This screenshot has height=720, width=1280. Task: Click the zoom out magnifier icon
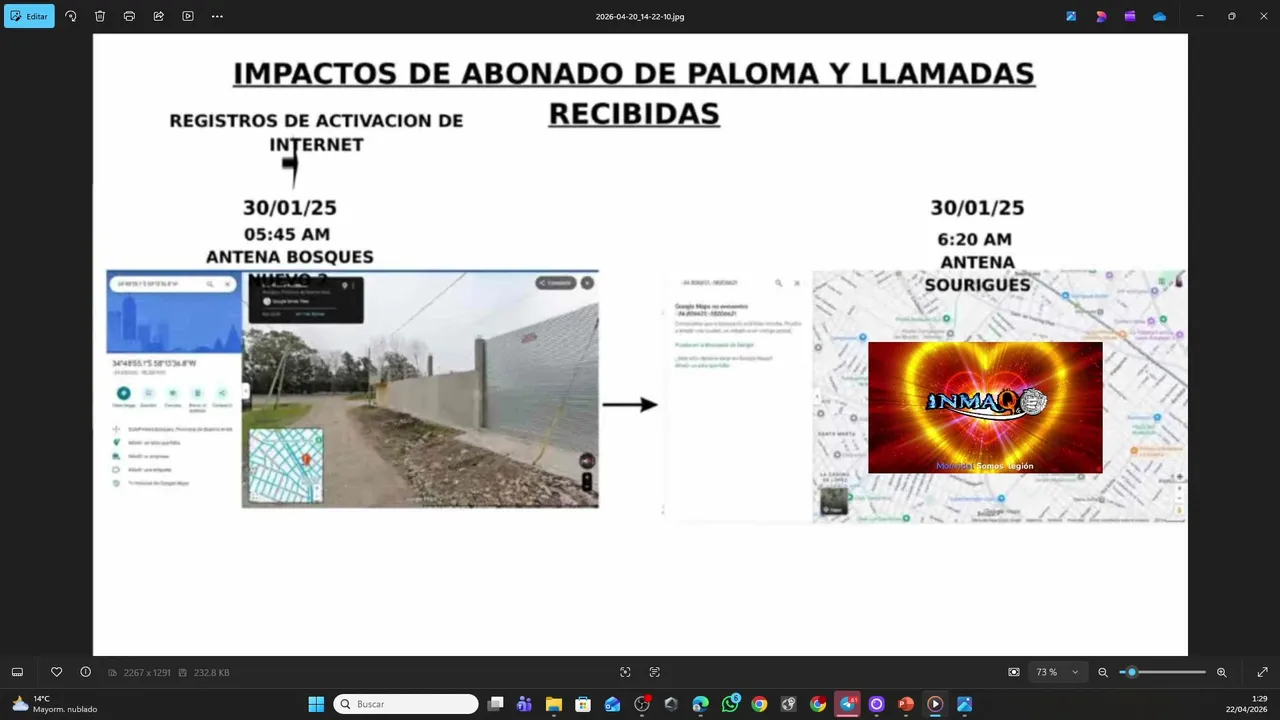[x=1103, y=672]
